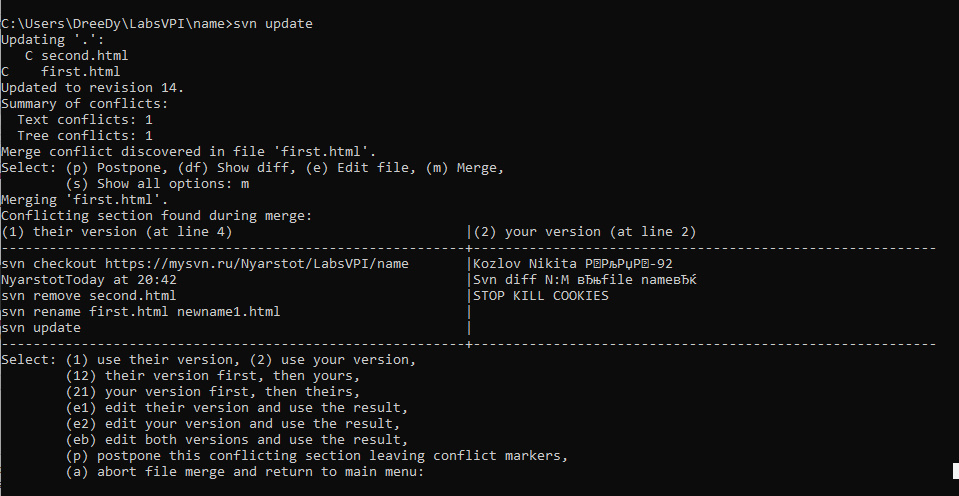
Task: Click the 'Text conflicts: 1' summary line
Action: tap(84, 119)
